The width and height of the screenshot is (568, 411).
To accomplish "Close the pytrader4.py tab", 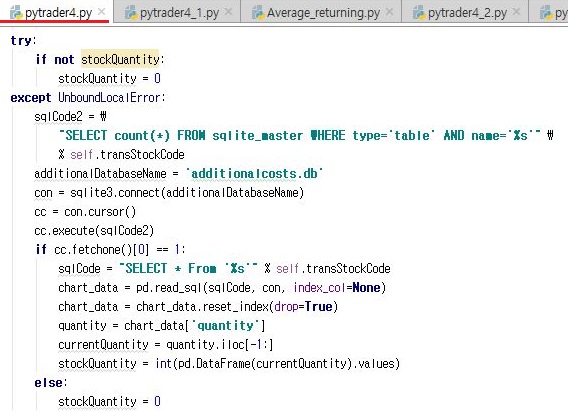I will (x=102, y=12).
